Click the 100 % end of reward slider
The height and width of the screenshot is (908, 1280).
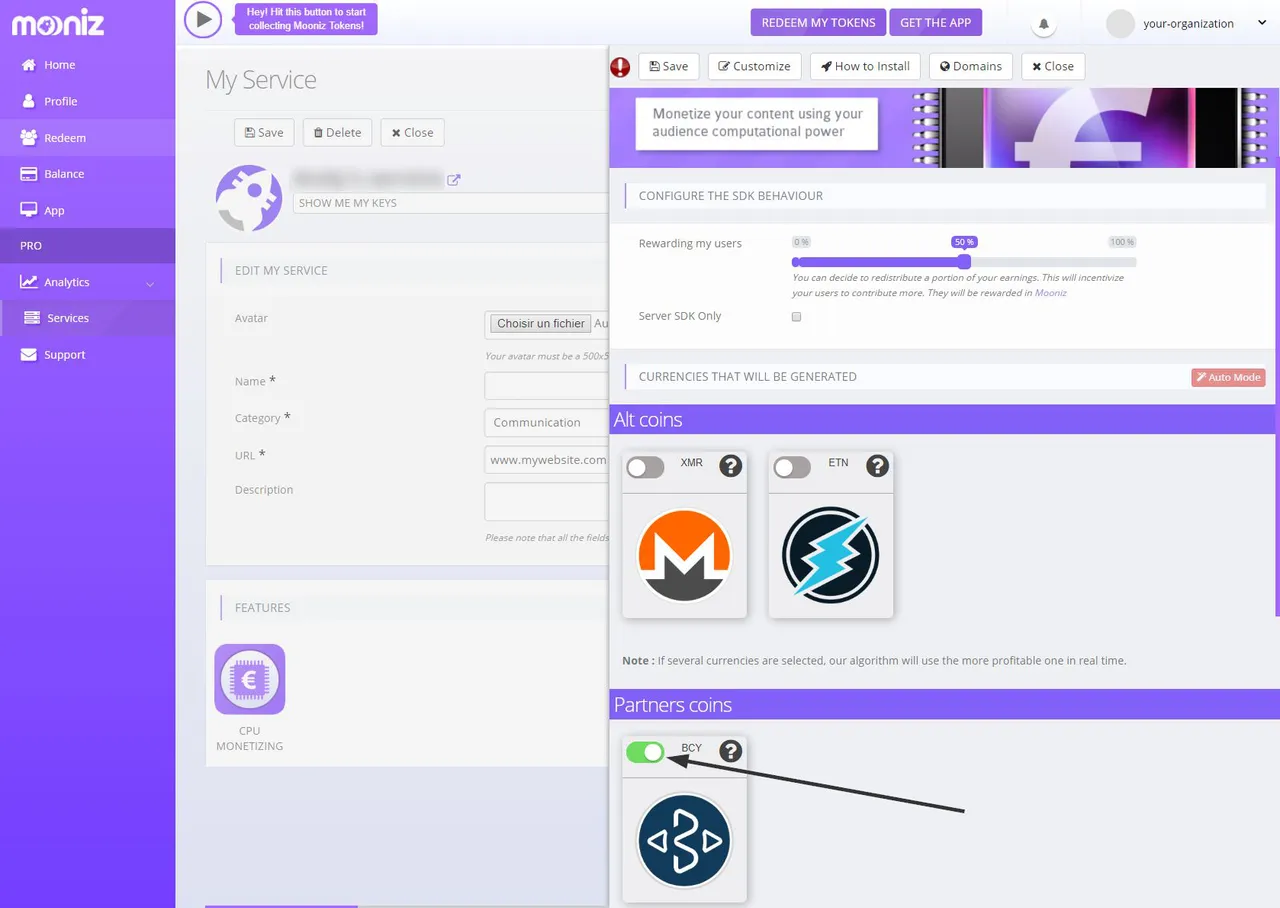point(1122,242)
